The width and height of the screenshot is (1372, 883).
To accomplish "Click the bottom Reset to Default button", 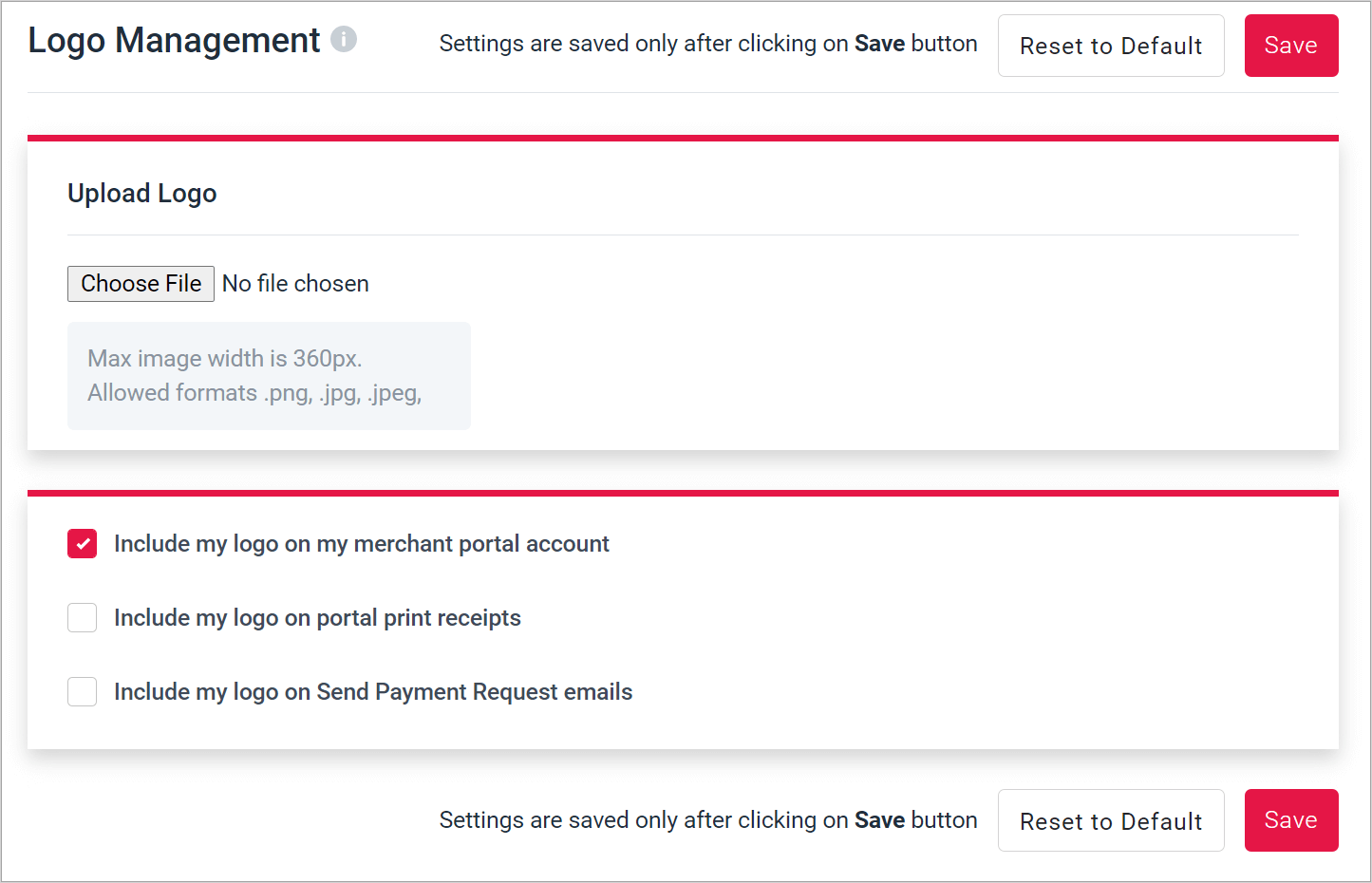I will [x=1110, y=820].
